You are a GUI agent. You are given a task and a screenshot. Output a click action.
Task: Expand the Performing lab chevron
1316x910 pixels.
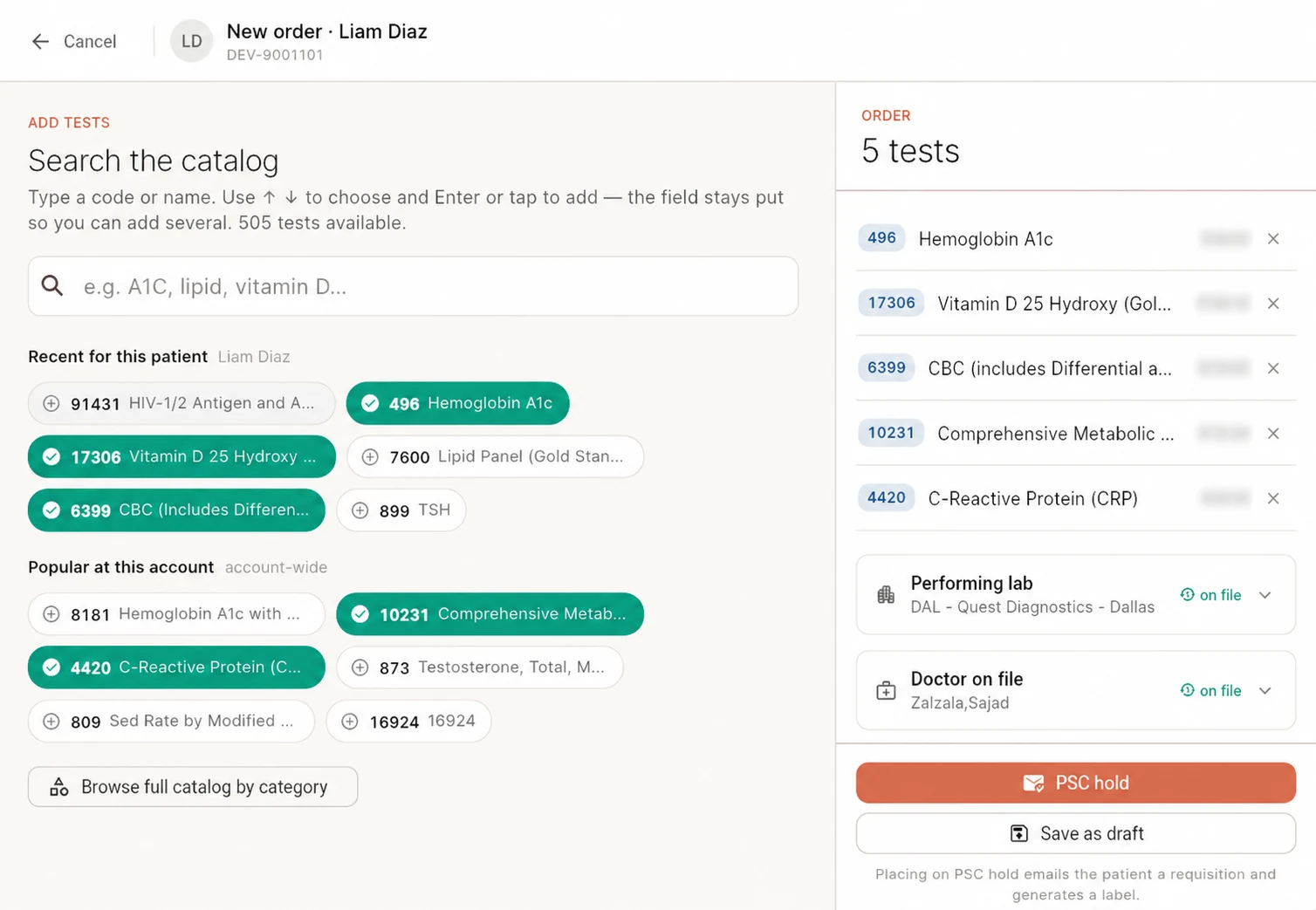(x=1265, y=595)
